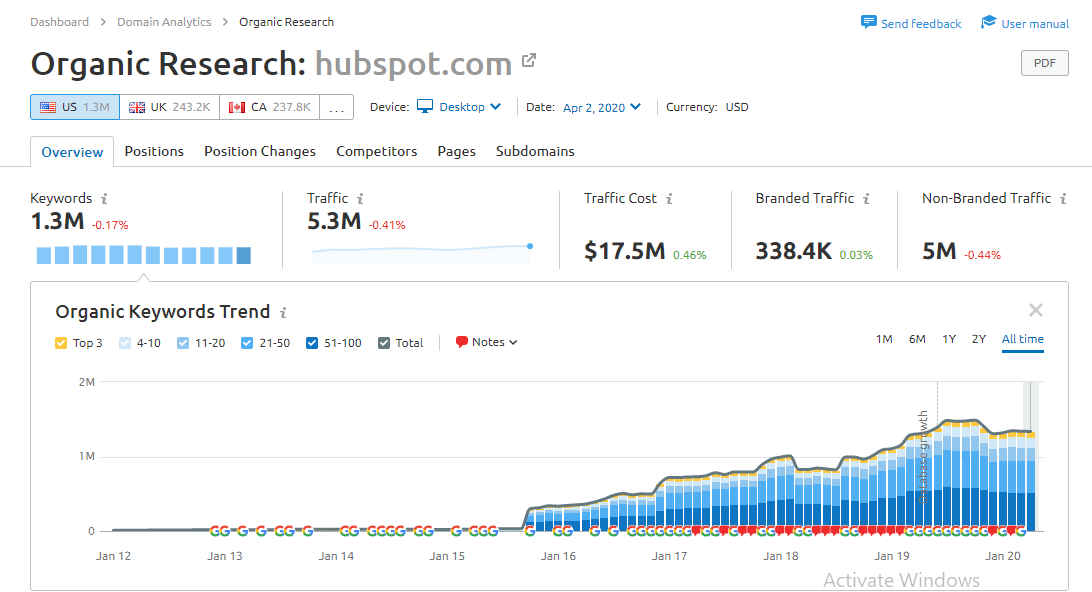Open hubspot.com external link icon
Viewport: 1092px width, 592px height.
[529, 61]
